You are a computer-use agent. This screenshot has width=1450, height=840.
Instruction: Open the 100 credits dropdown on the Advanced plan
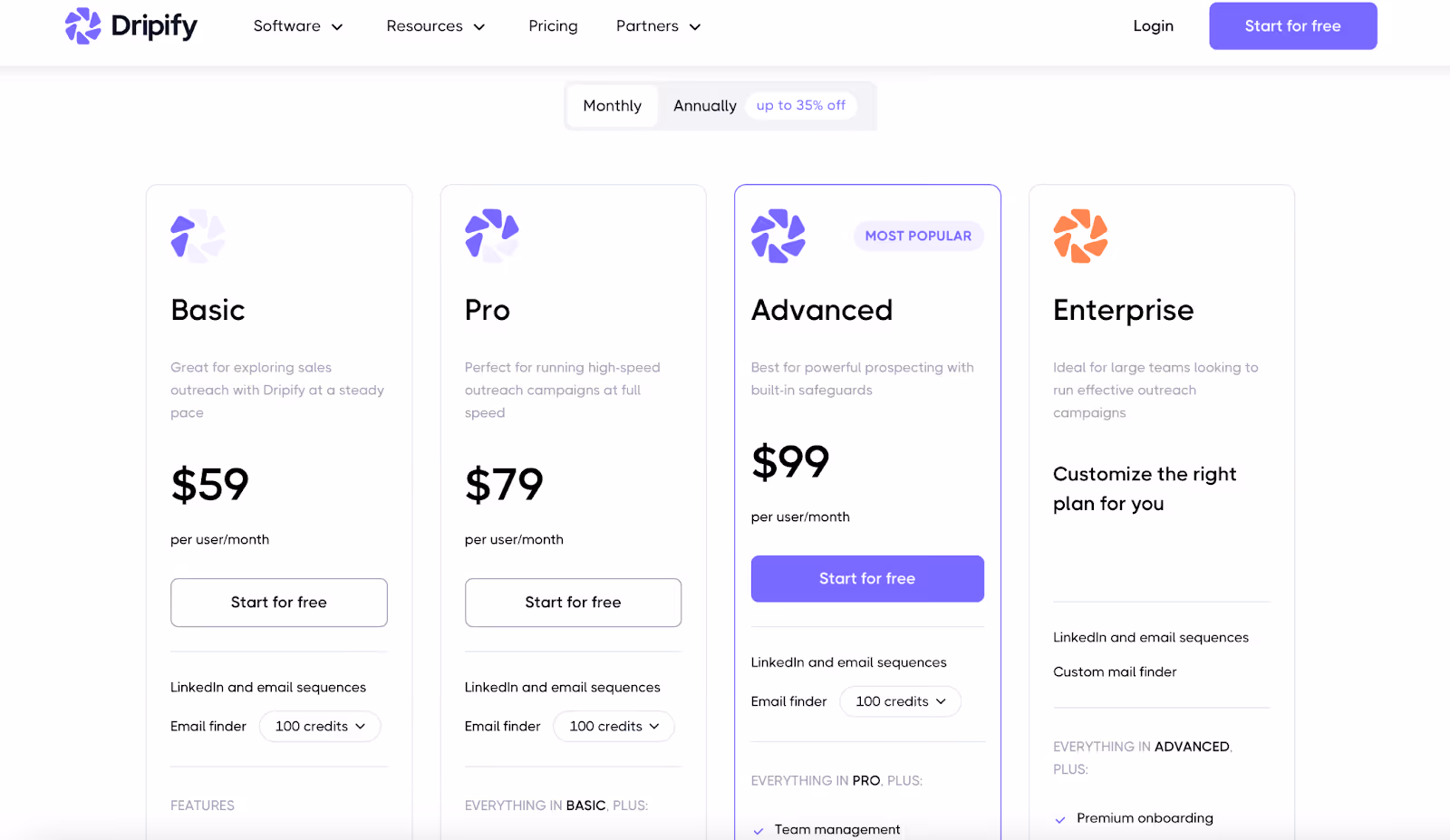point(899,700)
